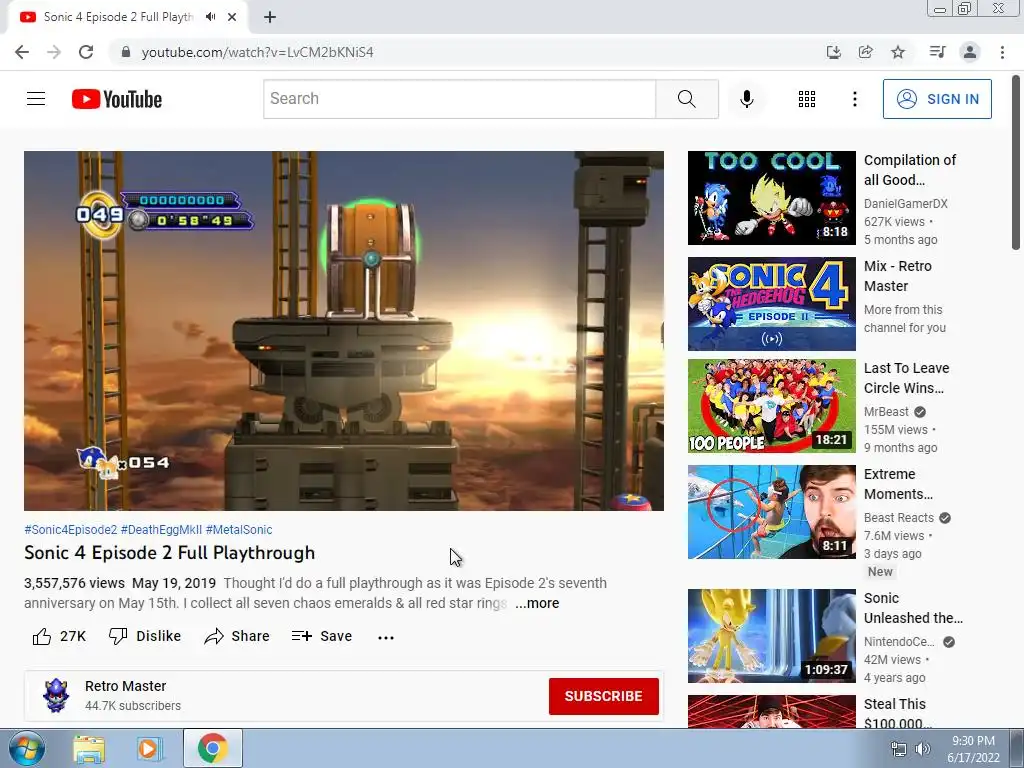Reload the YouTube page

point(86,52)
